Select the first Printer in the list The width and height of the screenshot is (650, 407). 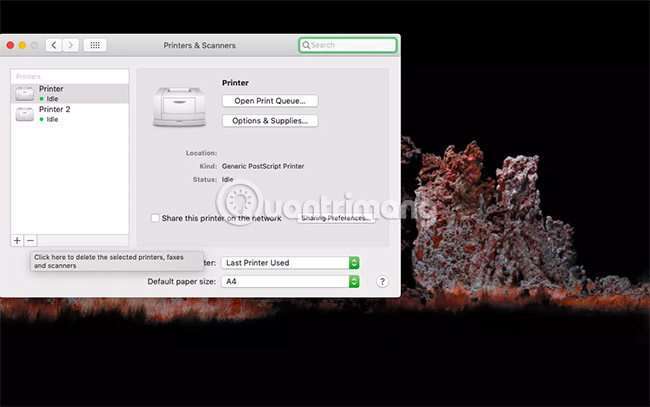pyautogui.click(x=70, y=94)
